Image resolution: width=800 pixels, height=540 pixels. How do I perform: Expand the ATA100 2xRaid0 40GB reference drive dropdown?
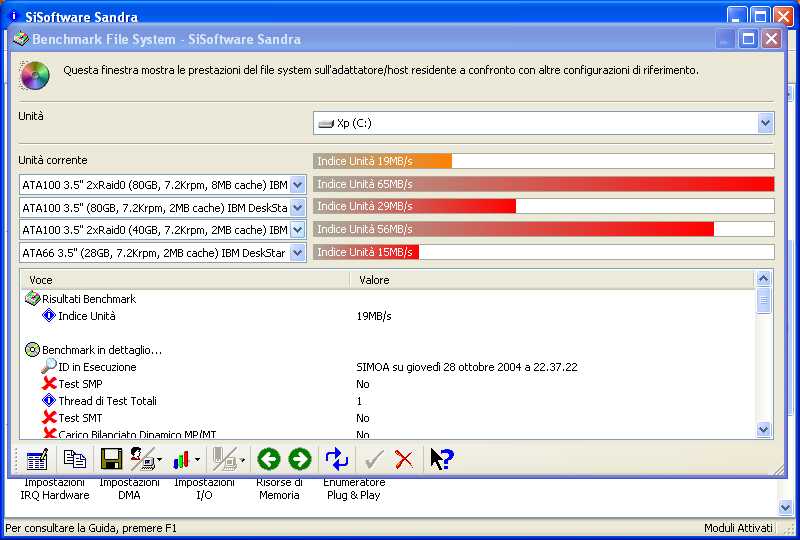pyautogui.click(x=298, y=230)
